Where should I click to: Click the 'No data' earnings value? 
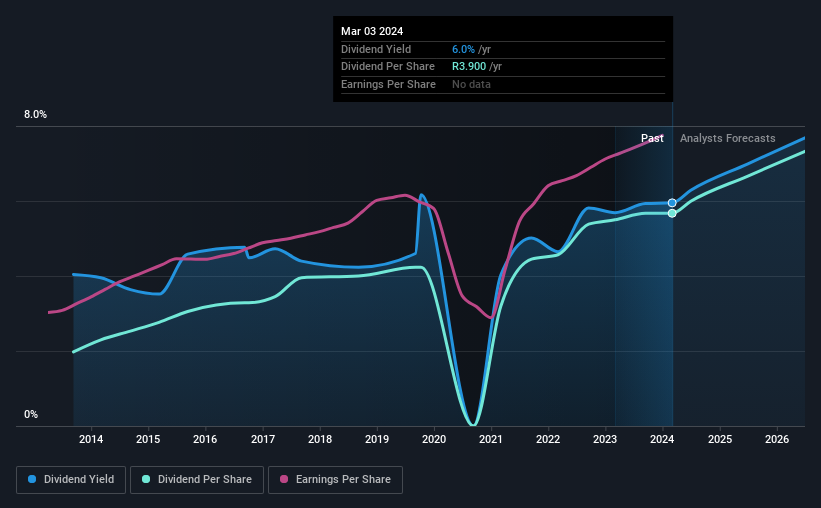pyautogui.click(x=471, y=84)
